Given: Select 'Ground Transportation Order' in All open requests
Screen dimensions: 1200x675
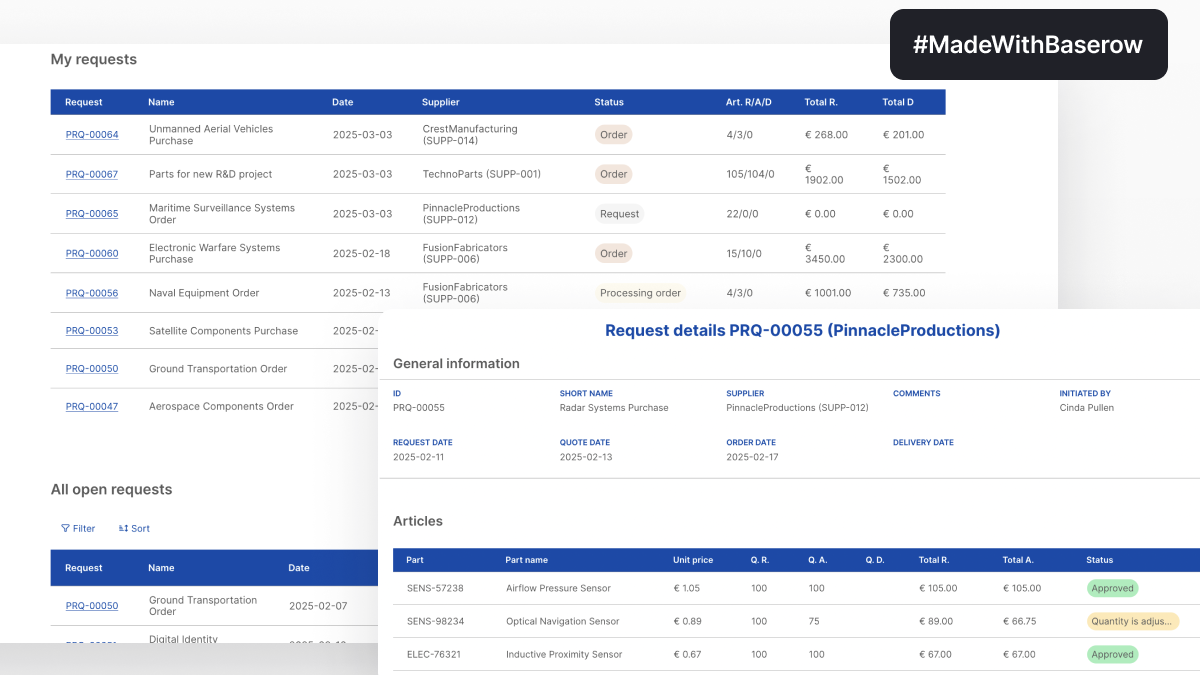Looking at the screenshot, I should pyautogui.click(x=203, y=606).
